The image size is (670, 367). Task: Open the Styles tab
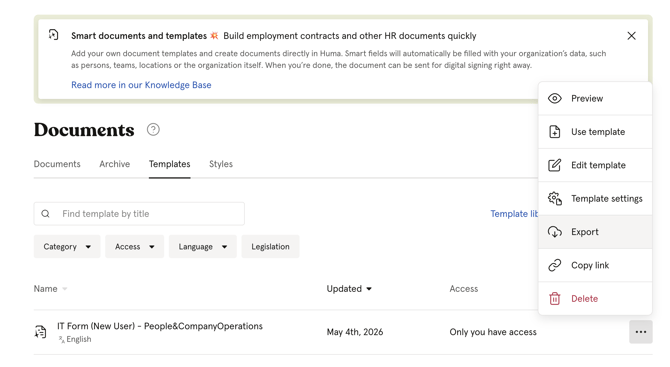[221, 164]
